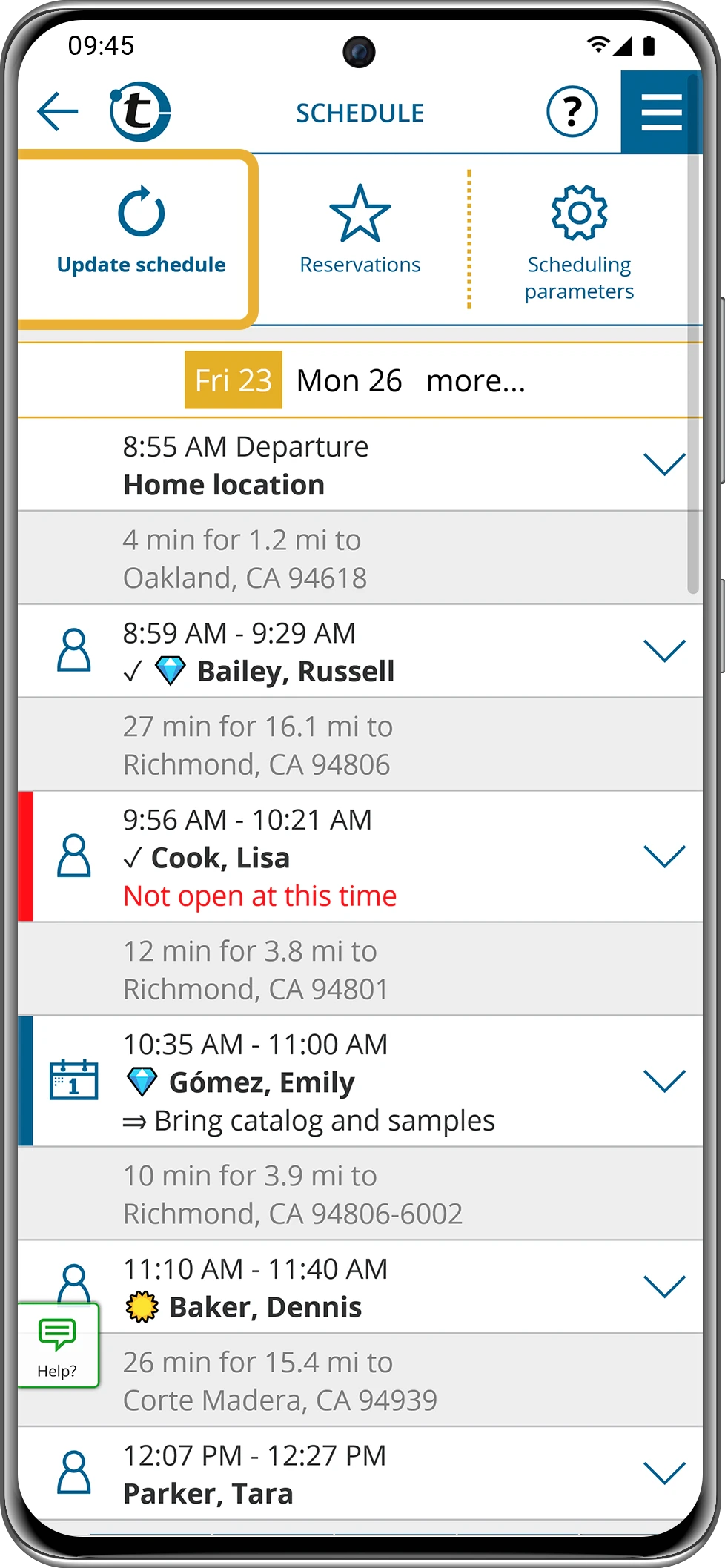The image size is (725, 1568).
Task: Tap the Update schedule refresh icon
Action: pyautogui.click(x=141, y=212)
